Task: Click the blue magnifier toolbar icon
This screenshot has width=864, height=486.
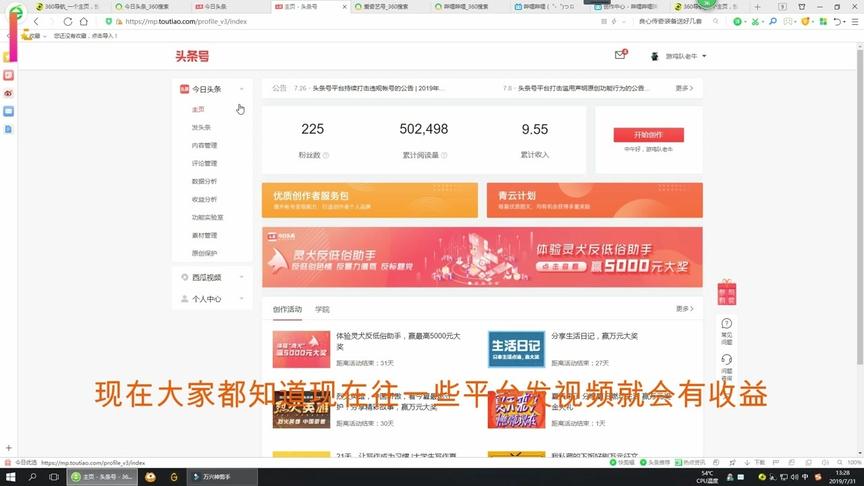Action: pos(773,21)
